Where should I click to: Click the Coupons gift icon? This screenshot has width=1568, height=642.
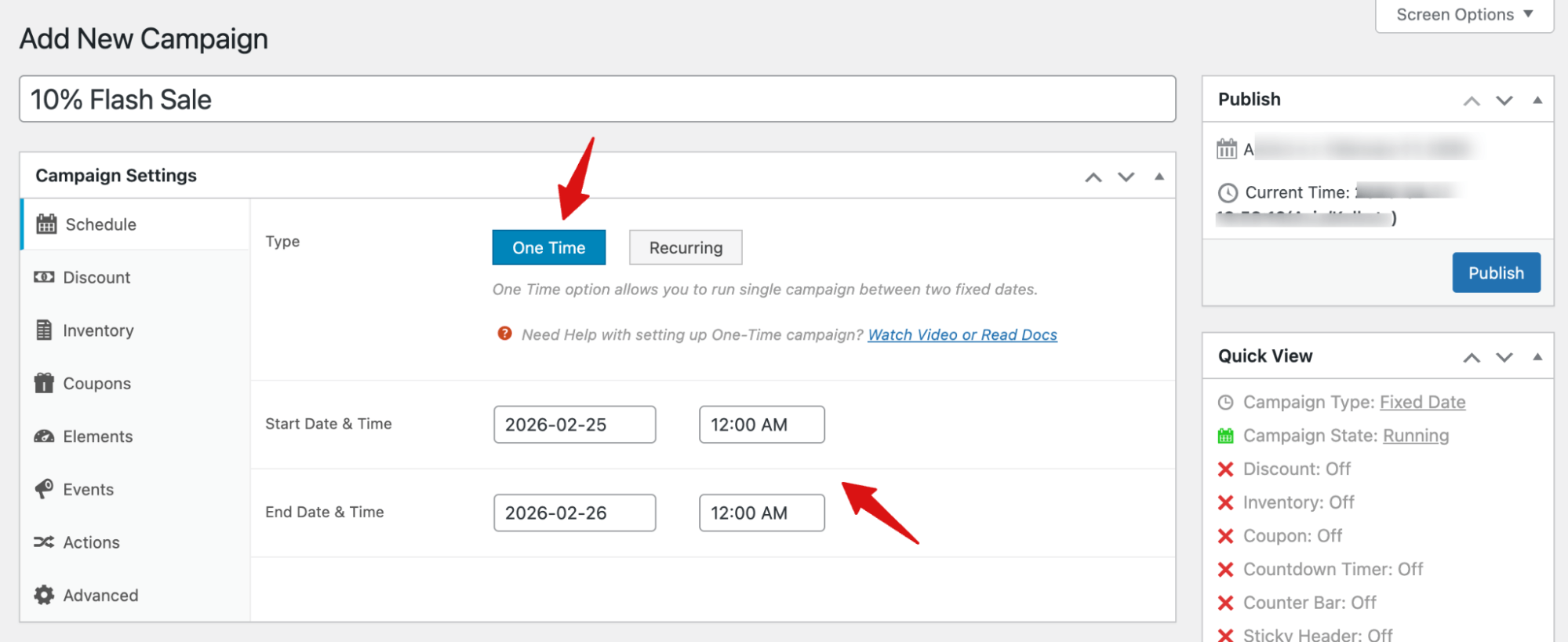point(44,382)
